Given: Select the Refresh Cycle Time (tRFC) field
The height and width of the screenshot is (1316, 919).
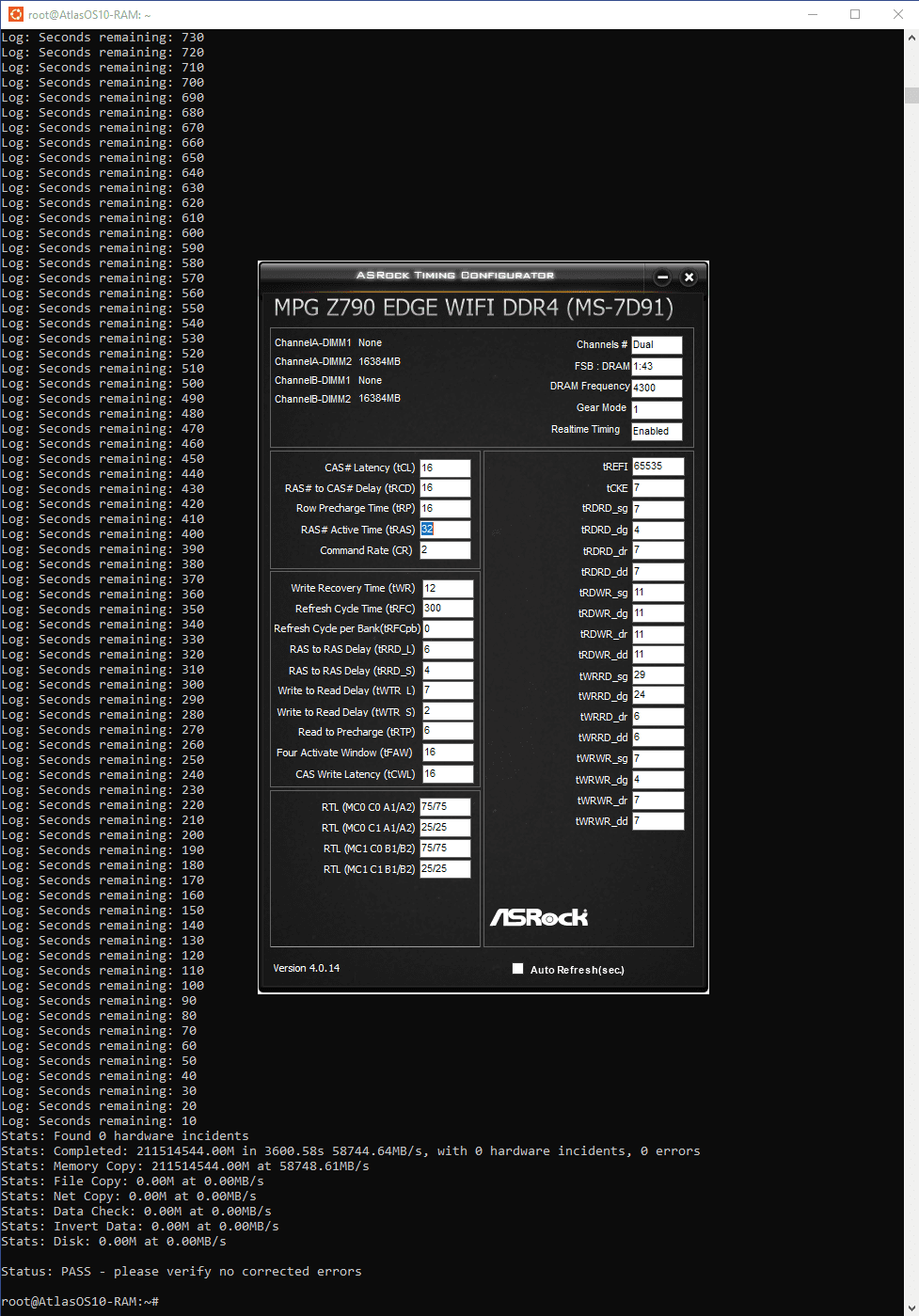Looking at the screenshot, I should [x=448, y=609].
